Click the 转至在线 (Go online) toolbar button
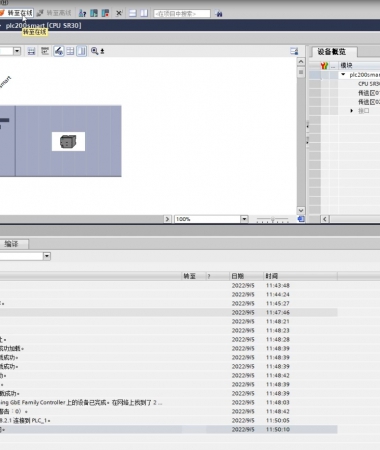The image size is (380, 450). (16, 13)
